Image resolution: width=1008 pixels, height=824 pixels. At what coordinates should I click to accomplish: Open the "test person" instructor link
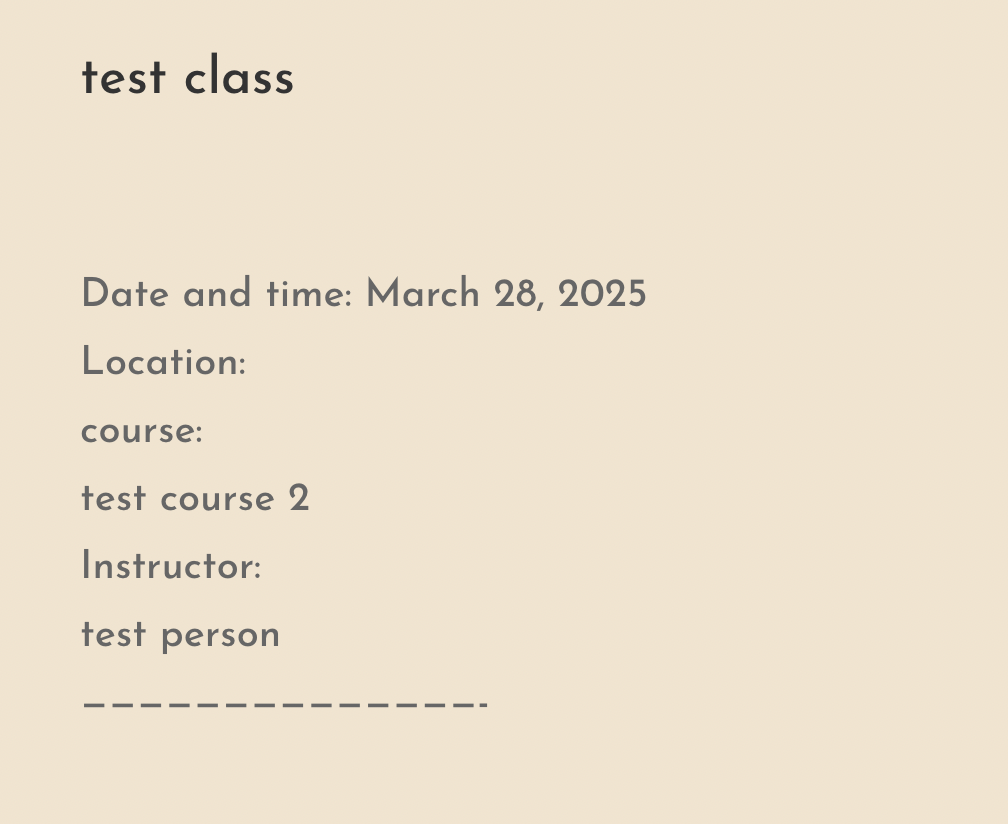point(181,635)
